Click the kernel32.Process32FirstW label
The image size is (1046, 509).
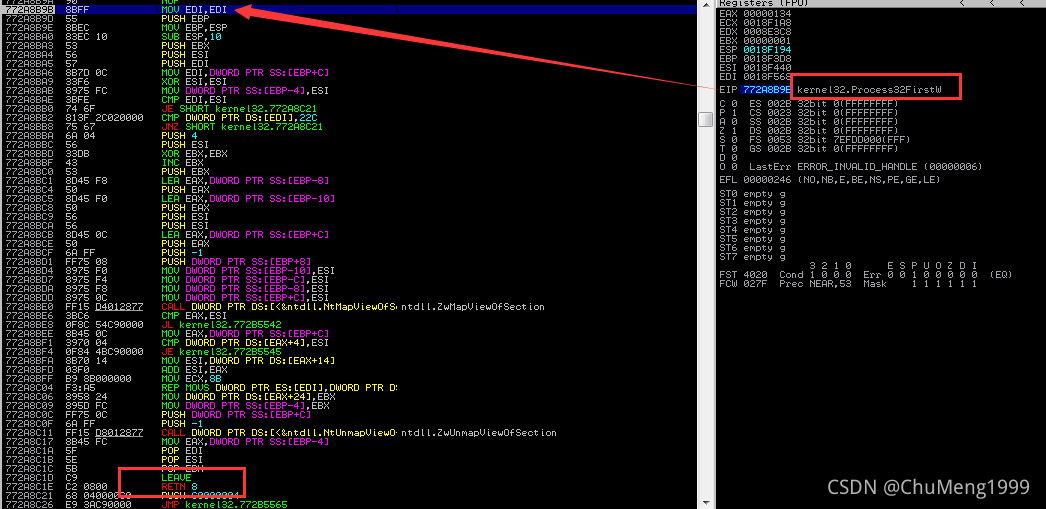click(869, 89)
